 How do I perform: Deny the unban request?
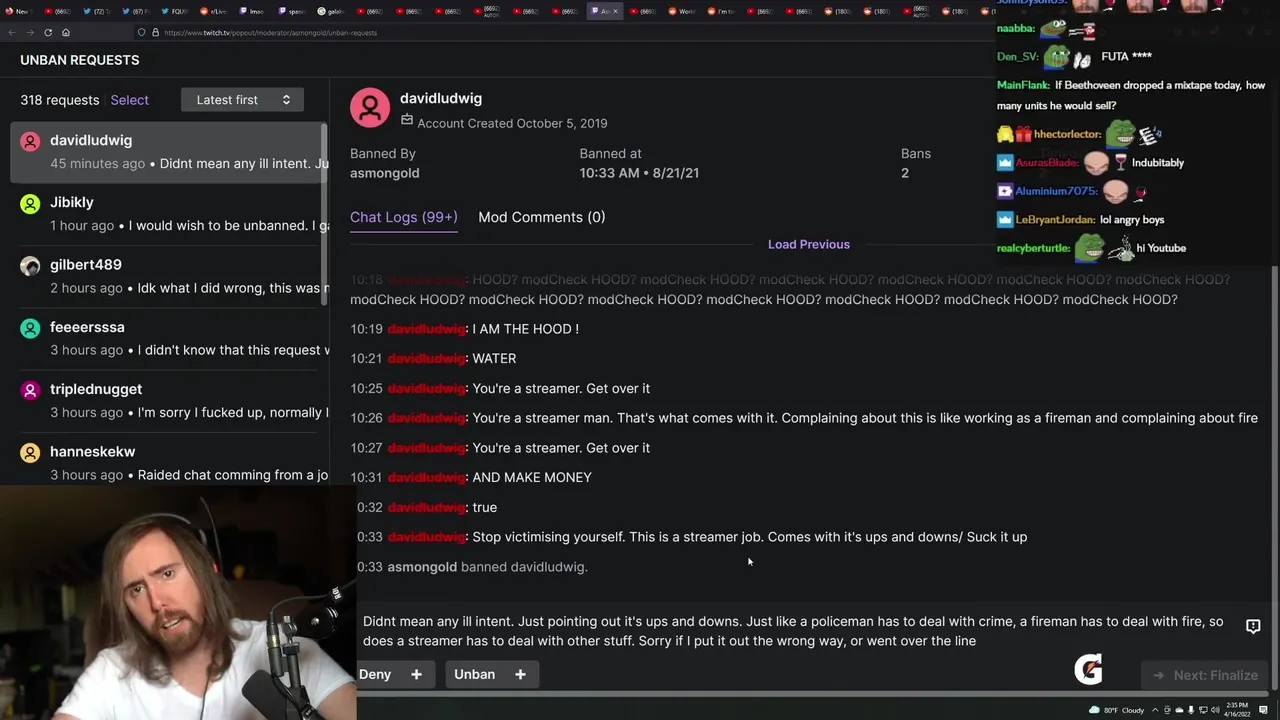pos(375,675)
